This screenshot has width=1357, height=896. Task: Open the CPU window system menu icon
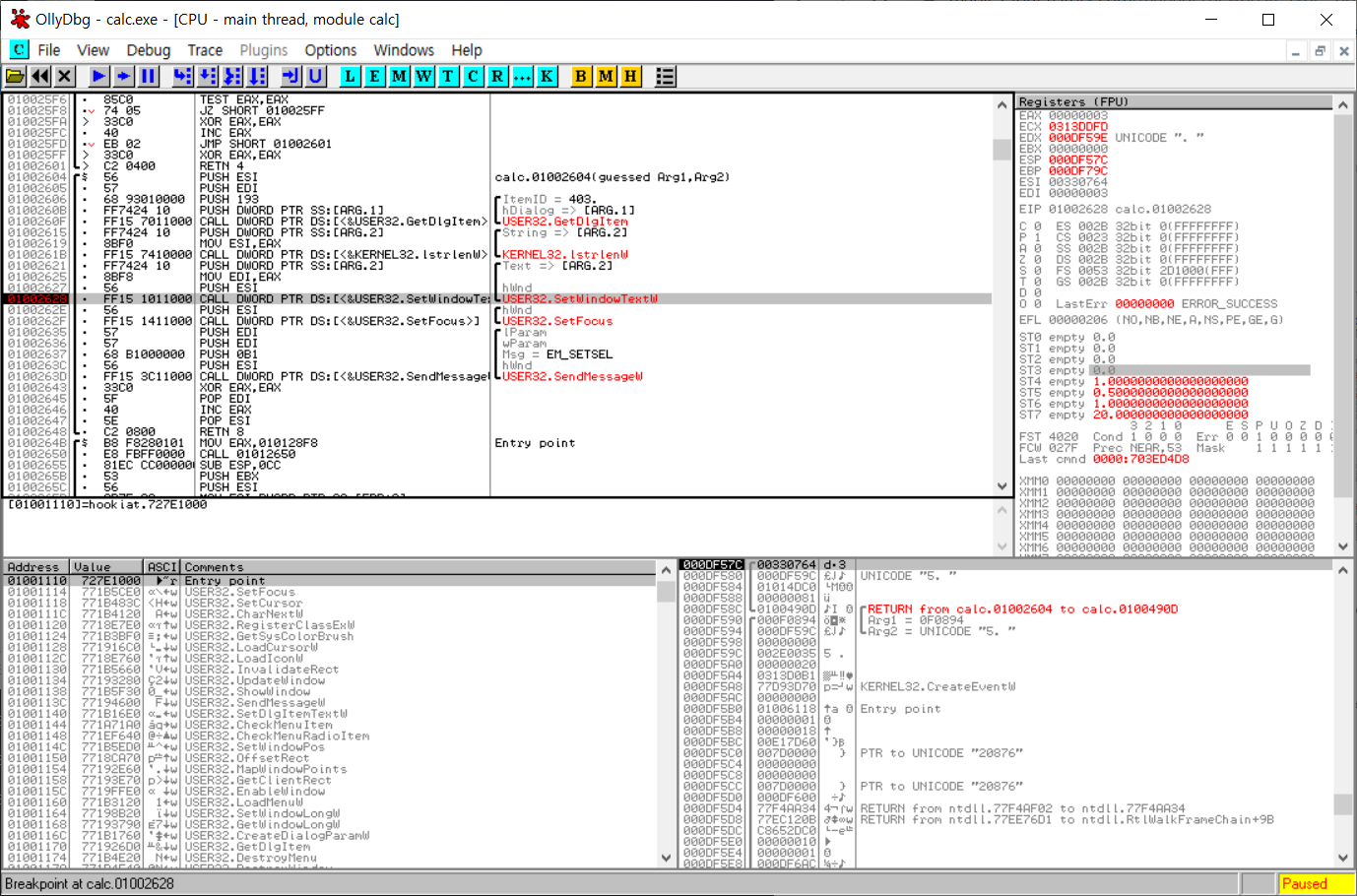[19, 49]
